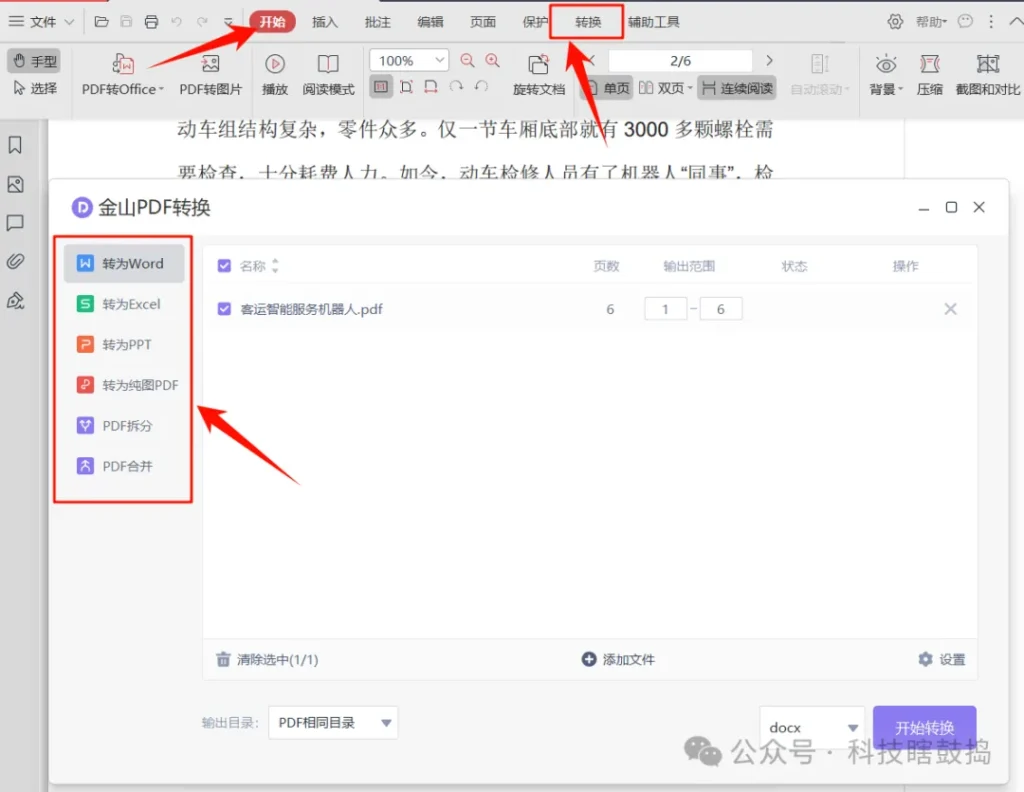Select 转为Excel conversion option
Viewport: 1024px width, 792px height.
click(x=123, y=304)
